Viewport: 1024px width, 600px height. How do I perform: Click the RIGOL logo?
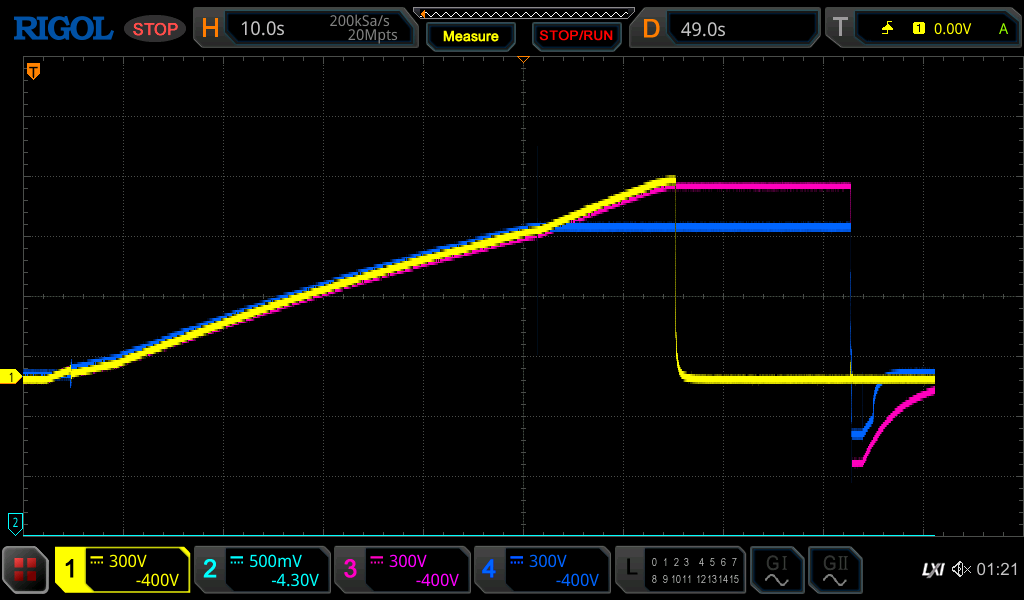(62, 29)
